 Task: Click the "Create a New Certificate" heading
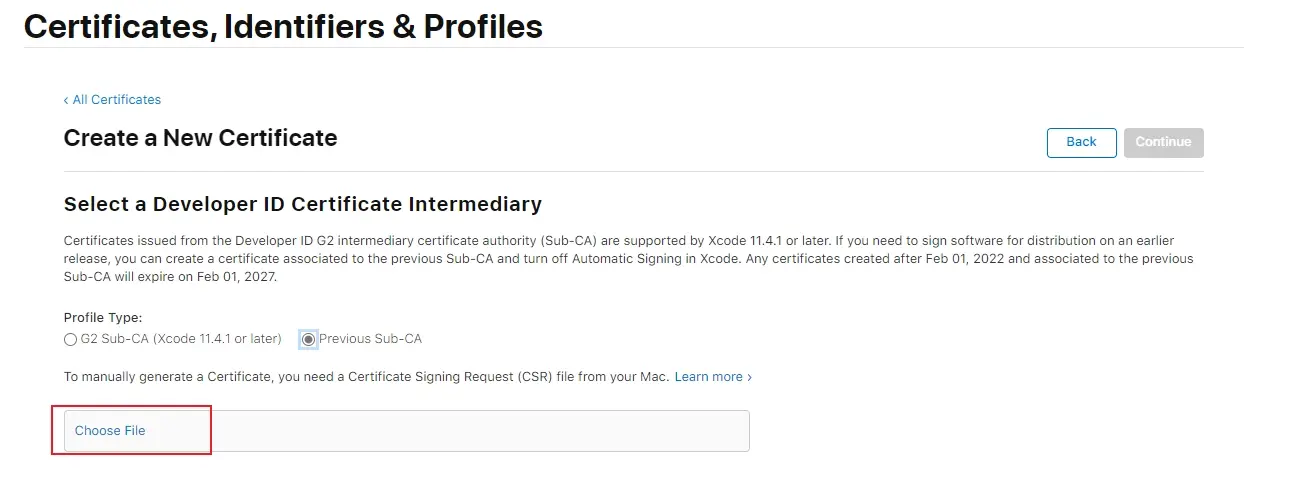point(200,138)
